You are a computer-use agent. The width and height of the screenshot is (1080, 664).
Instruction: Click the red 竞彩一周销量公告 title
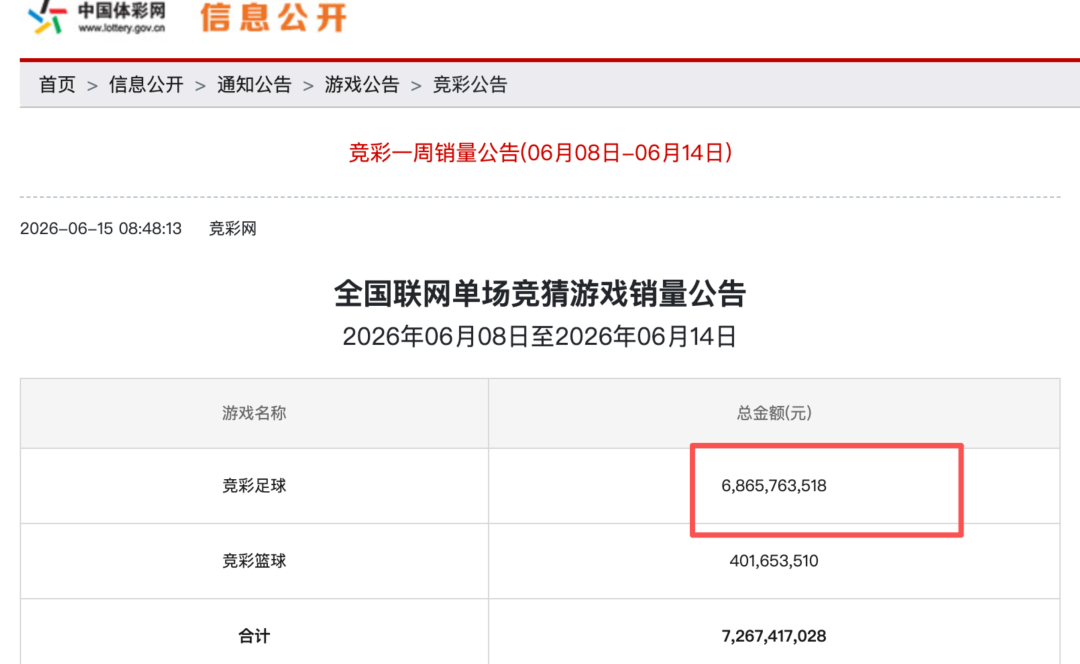540,152
